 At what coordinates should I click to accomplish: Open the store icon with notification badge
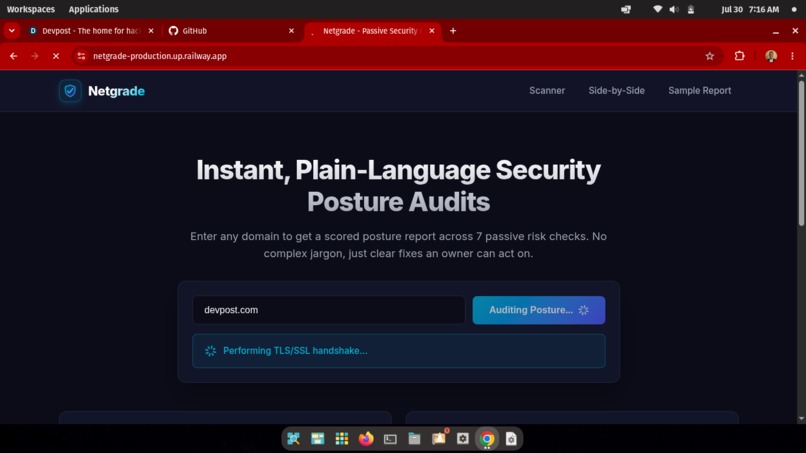[x=439, y=438]
